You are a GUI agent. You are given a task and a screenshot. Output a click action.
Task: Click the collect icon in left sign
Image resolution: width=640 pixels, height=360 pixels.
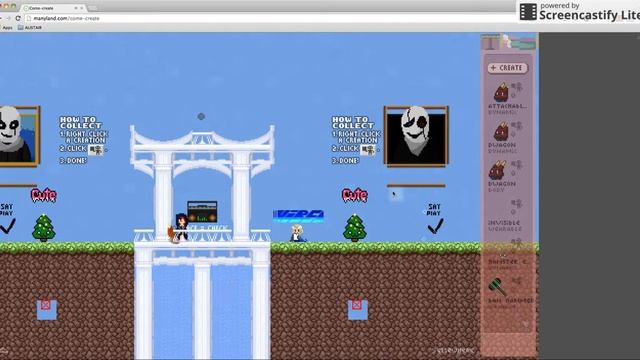pyautogui.click(x=96, y=150)
